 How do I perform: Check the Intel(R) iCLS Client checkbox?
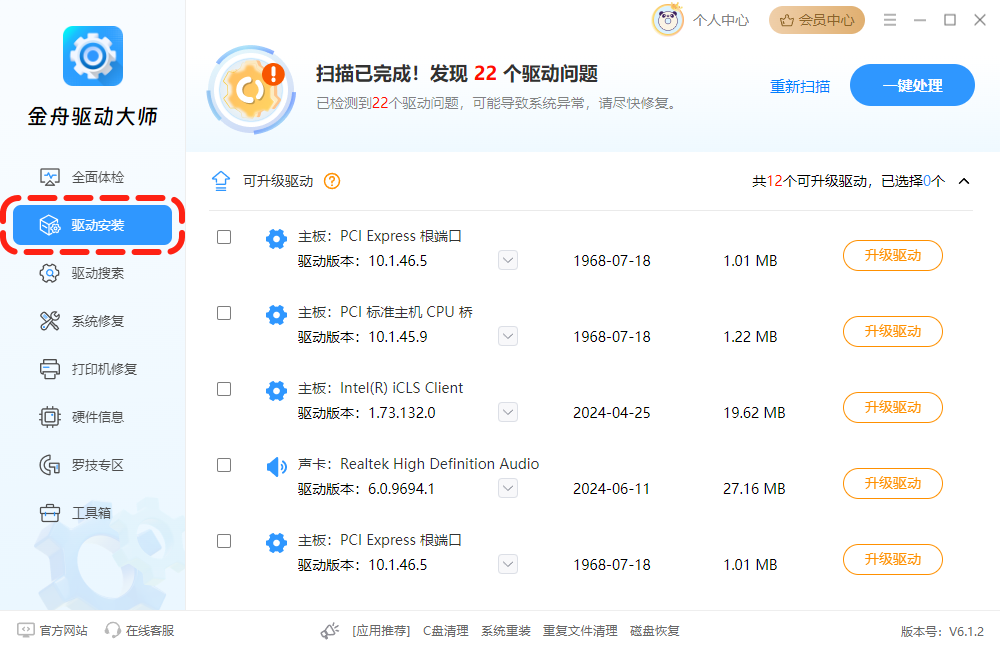click(x=224, y=389)
